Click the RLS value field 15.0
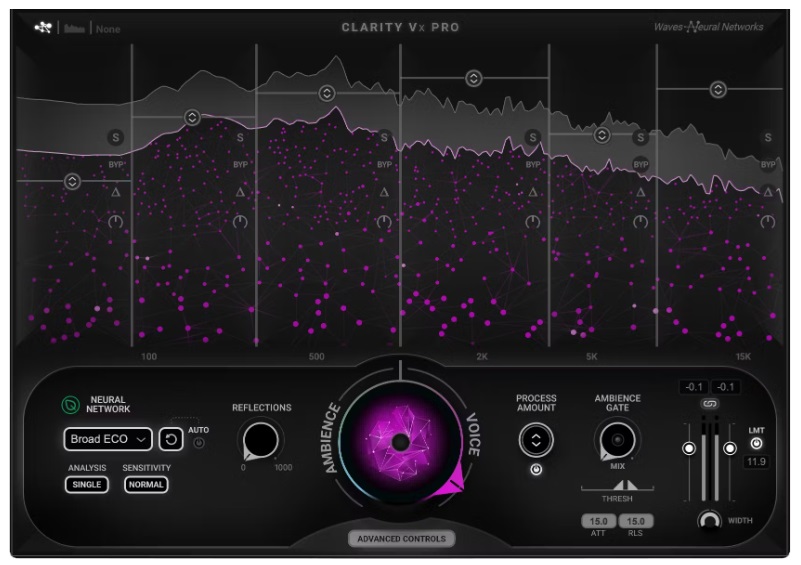 coord(635,521)
